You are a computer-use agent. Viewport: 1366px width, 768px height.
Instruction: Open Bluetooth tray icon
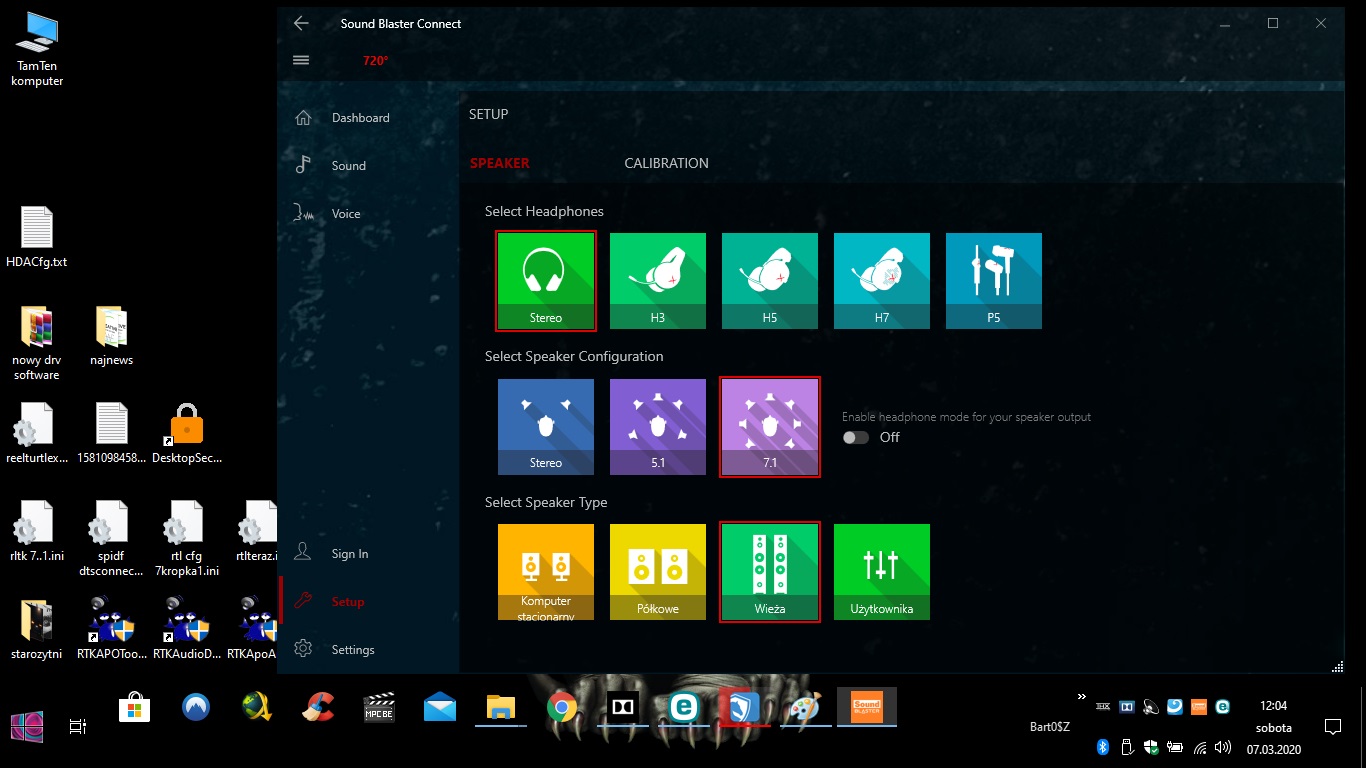tap(1103, 747)
